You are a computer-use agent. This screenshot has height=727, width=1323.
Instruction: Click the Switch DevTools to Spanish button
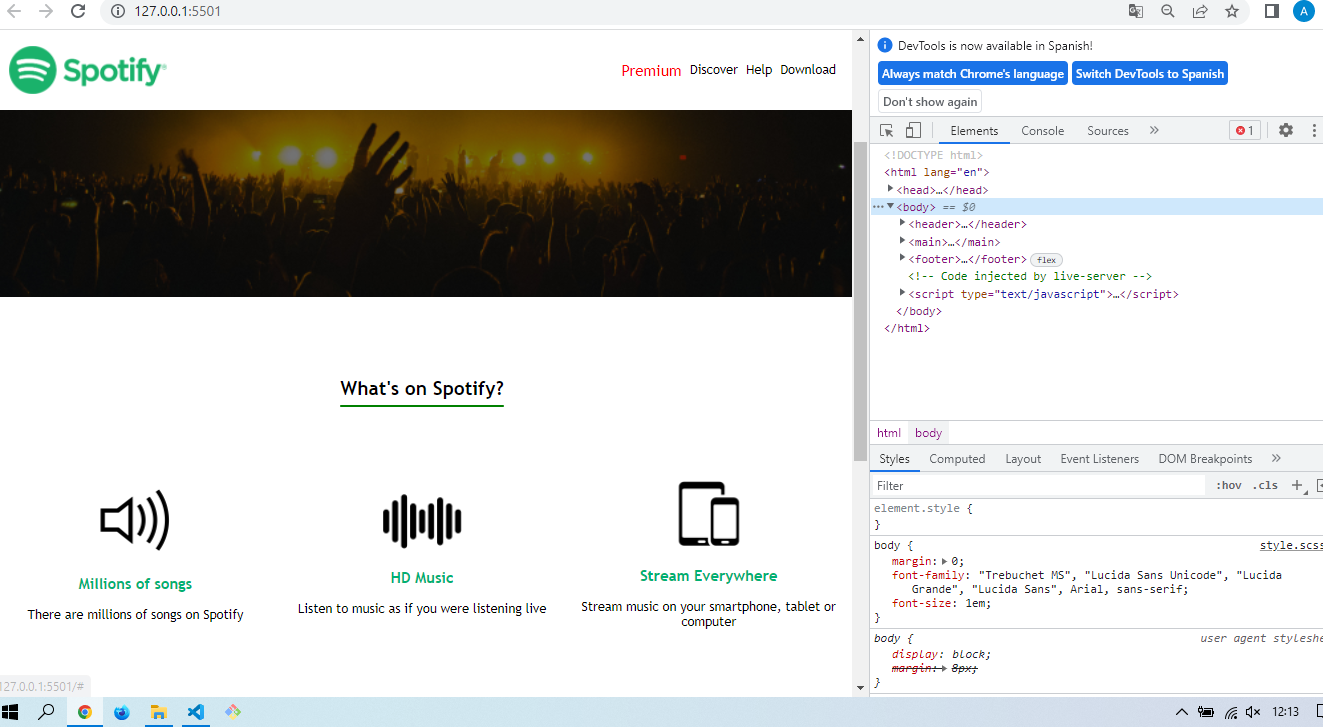coord(1150,73)
